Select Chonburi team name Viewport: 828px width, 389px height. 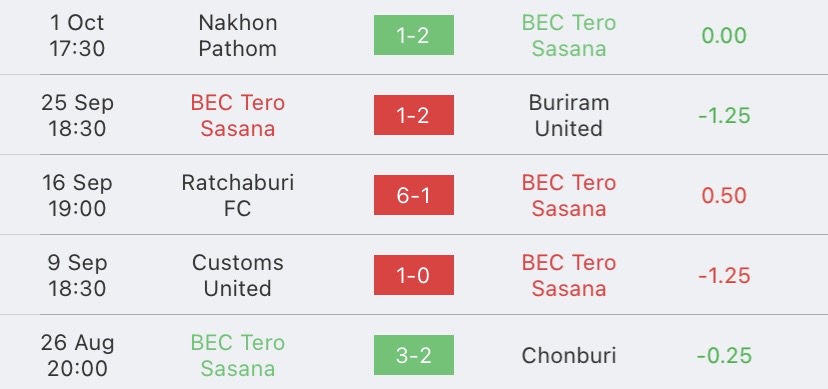point(569,356)
